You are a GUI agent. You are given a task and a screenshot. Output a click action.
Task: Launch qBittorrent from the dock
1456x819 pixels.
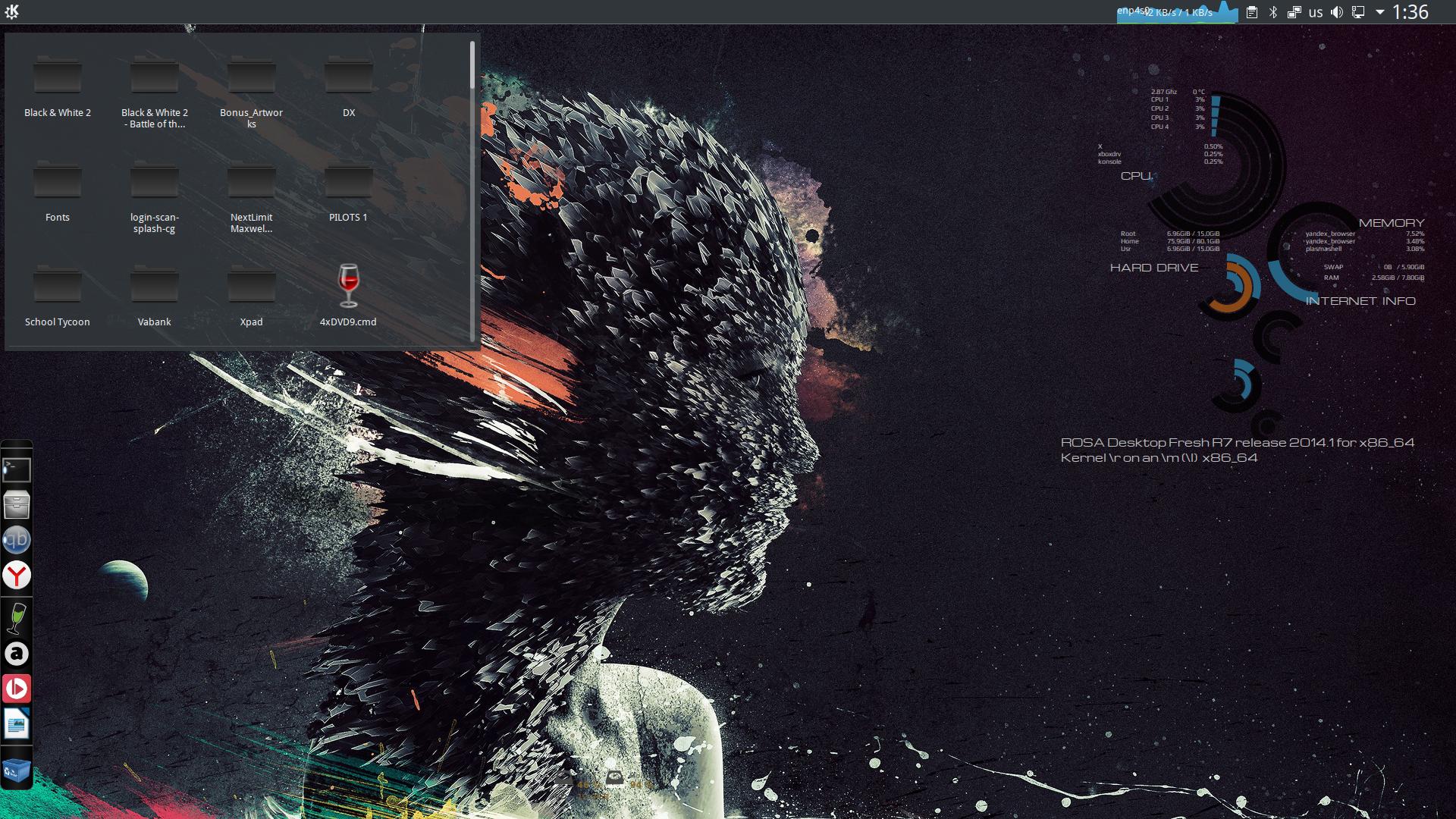16,540
